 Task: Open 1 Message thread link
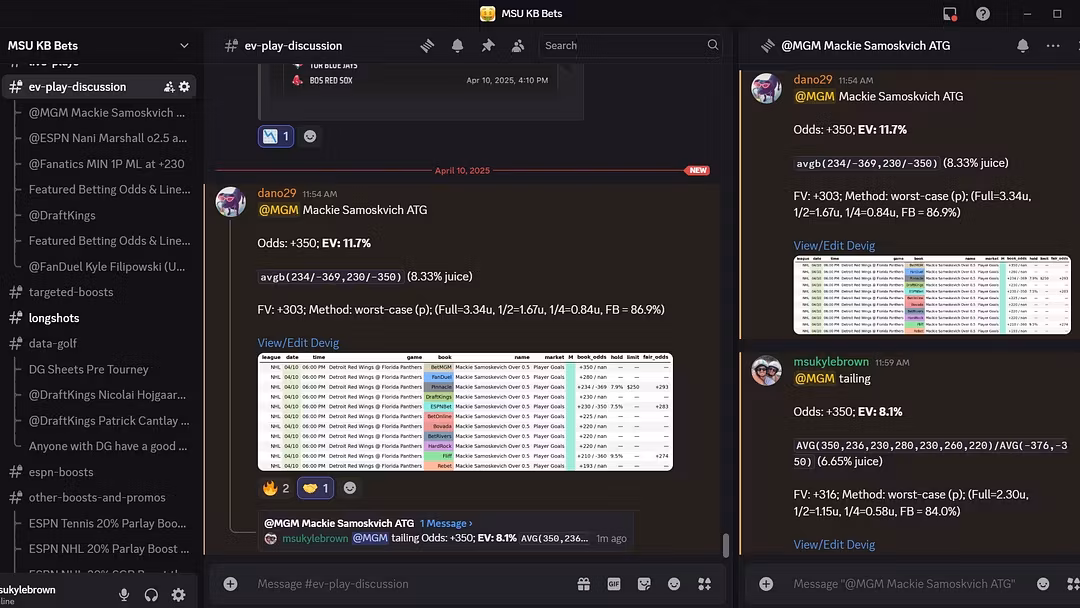click(x=446, y=523)
